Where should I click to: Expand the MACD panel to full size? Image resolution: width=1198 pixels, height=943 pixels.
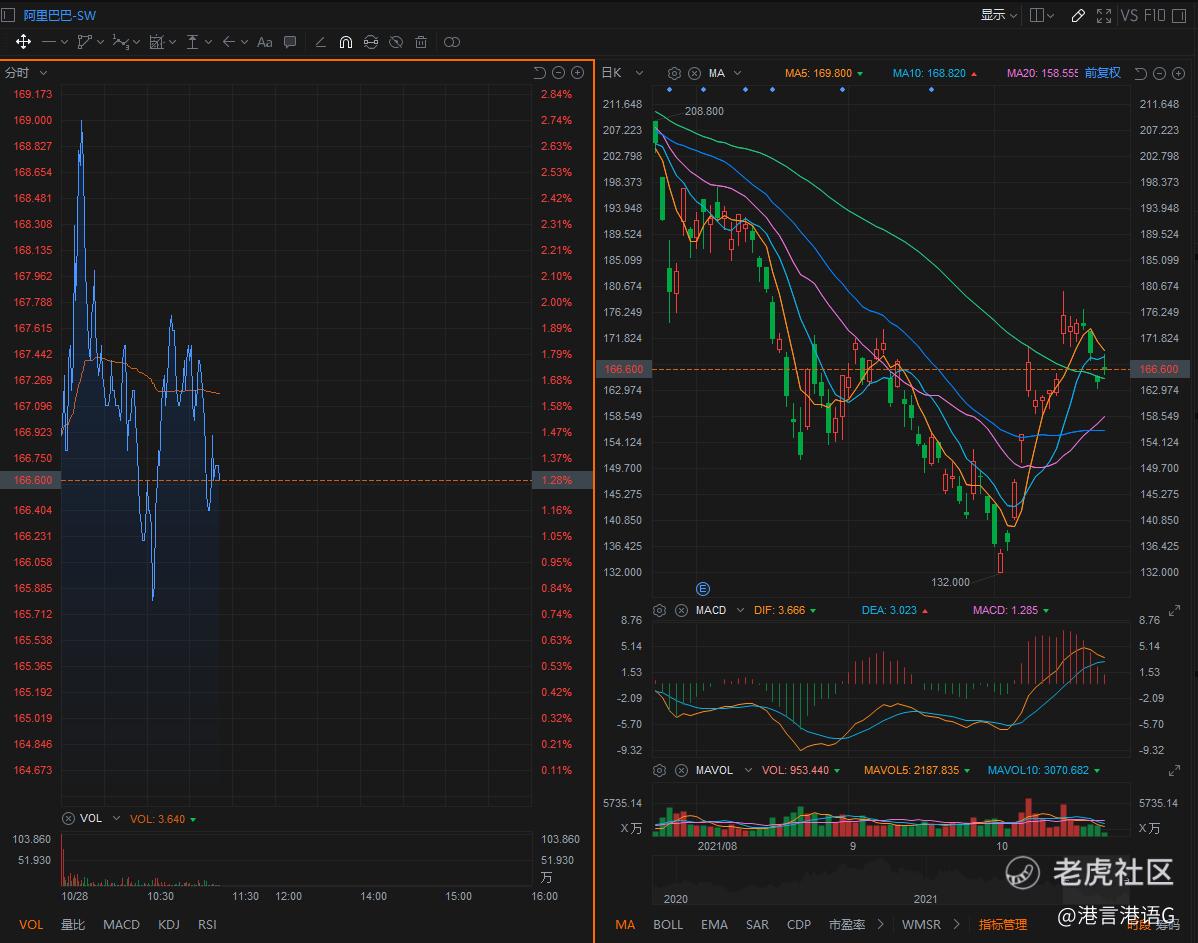[x=1174, y=610]
